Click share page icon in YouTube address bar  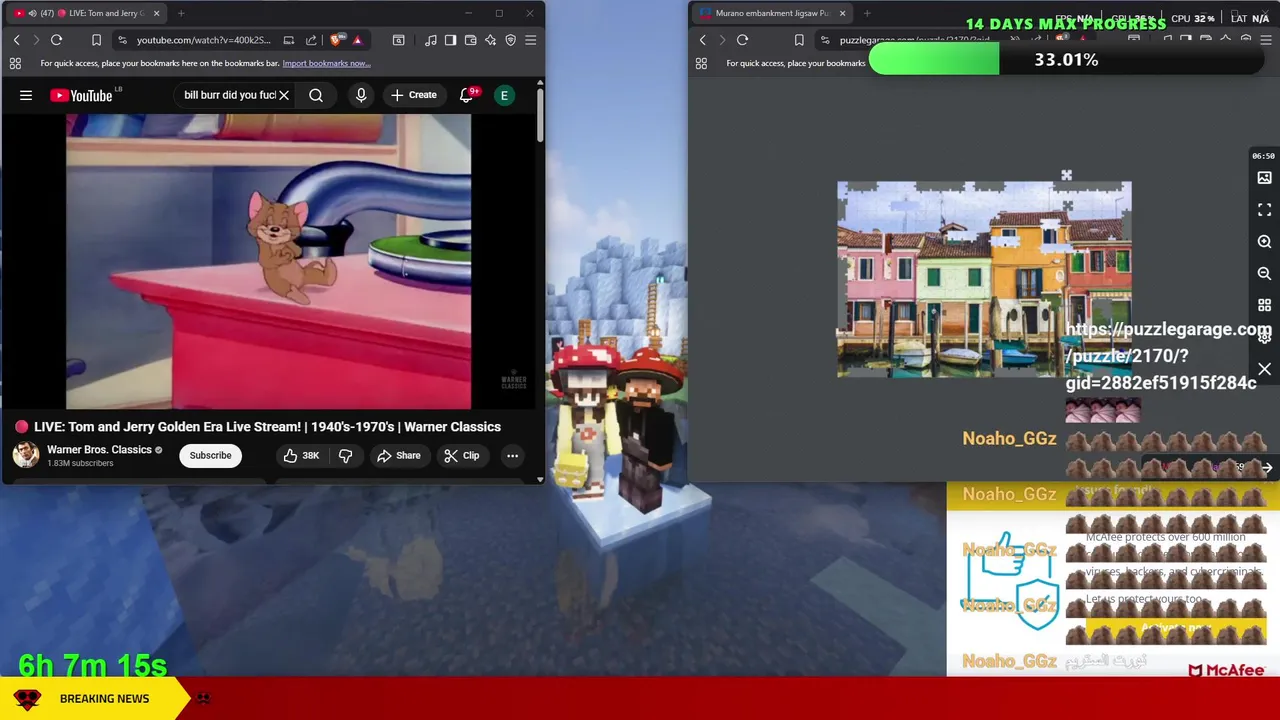click(x=311, y=40)
